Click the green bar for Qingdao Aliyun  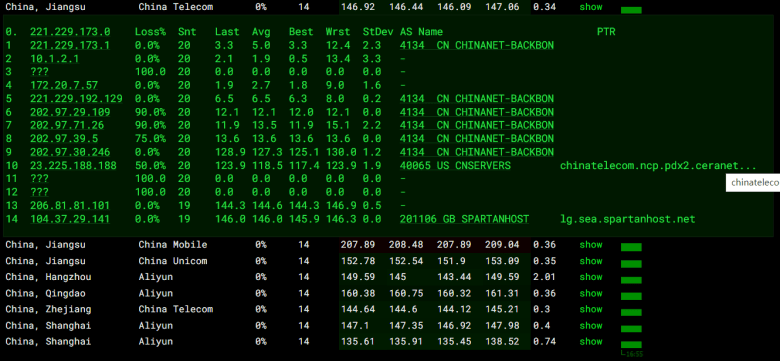631,296
